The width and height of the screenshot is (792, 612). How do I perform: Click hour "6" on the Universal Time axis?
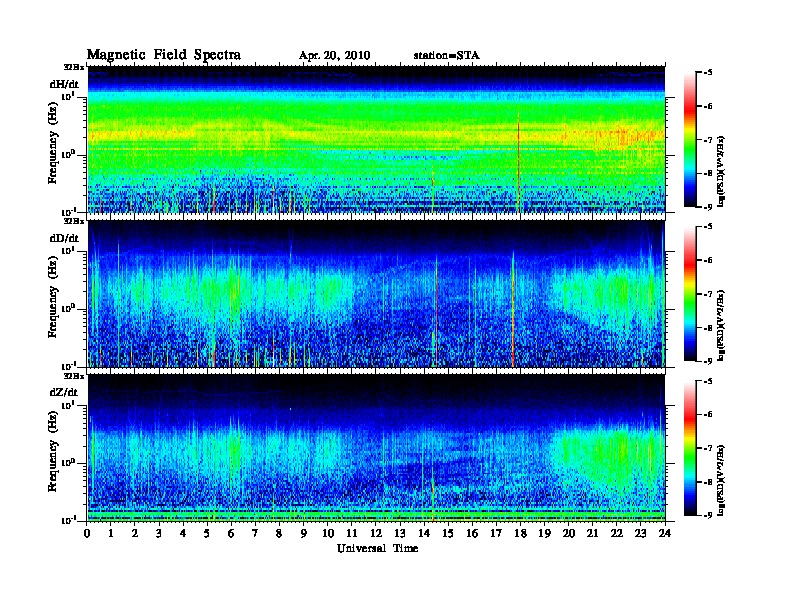pyautogui.click(x=231, y=534)
